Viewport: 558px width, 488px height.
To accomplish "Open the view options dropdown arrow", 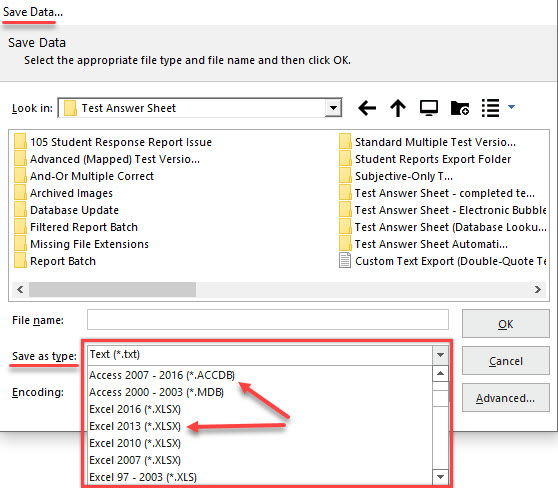I will (x=511, y=107).
